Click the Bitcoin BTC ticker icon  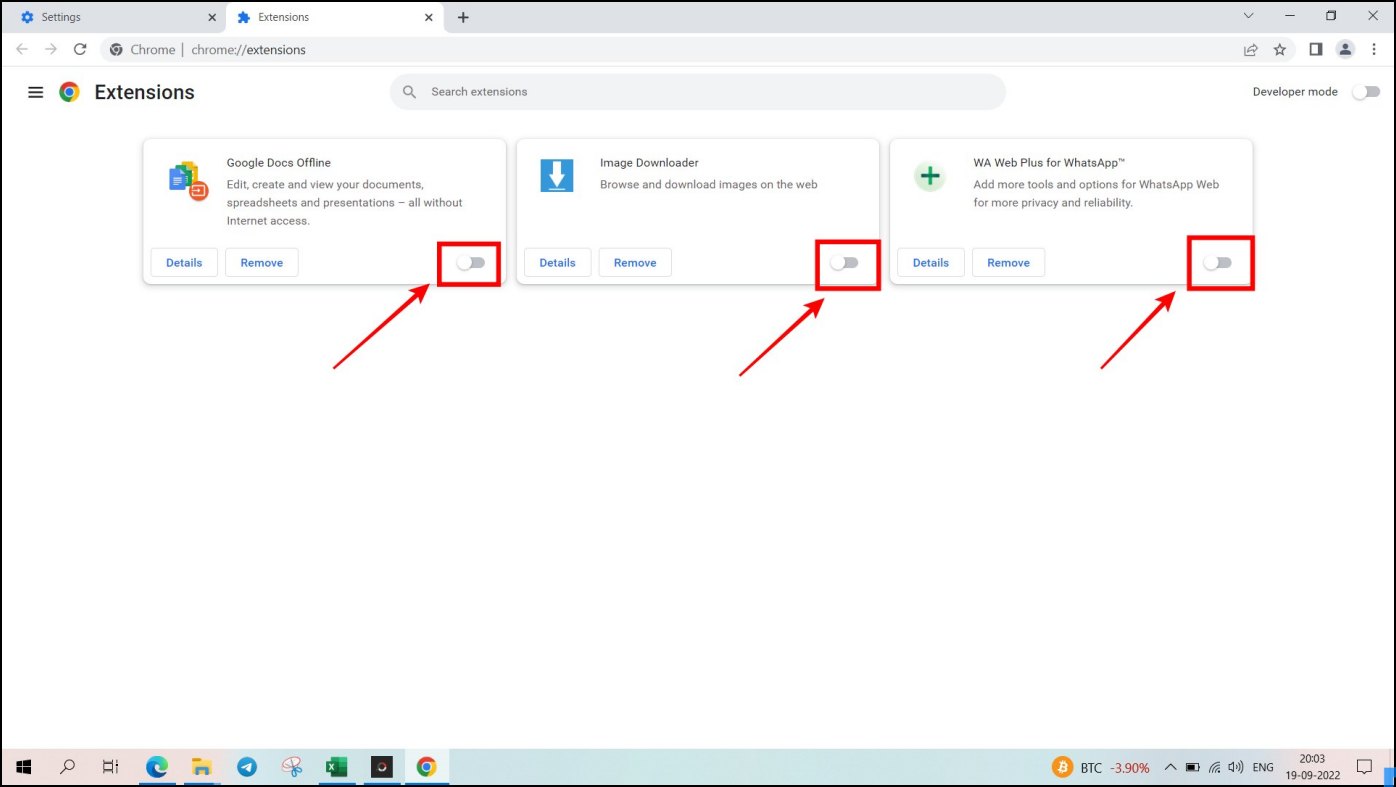[1062, 767]
